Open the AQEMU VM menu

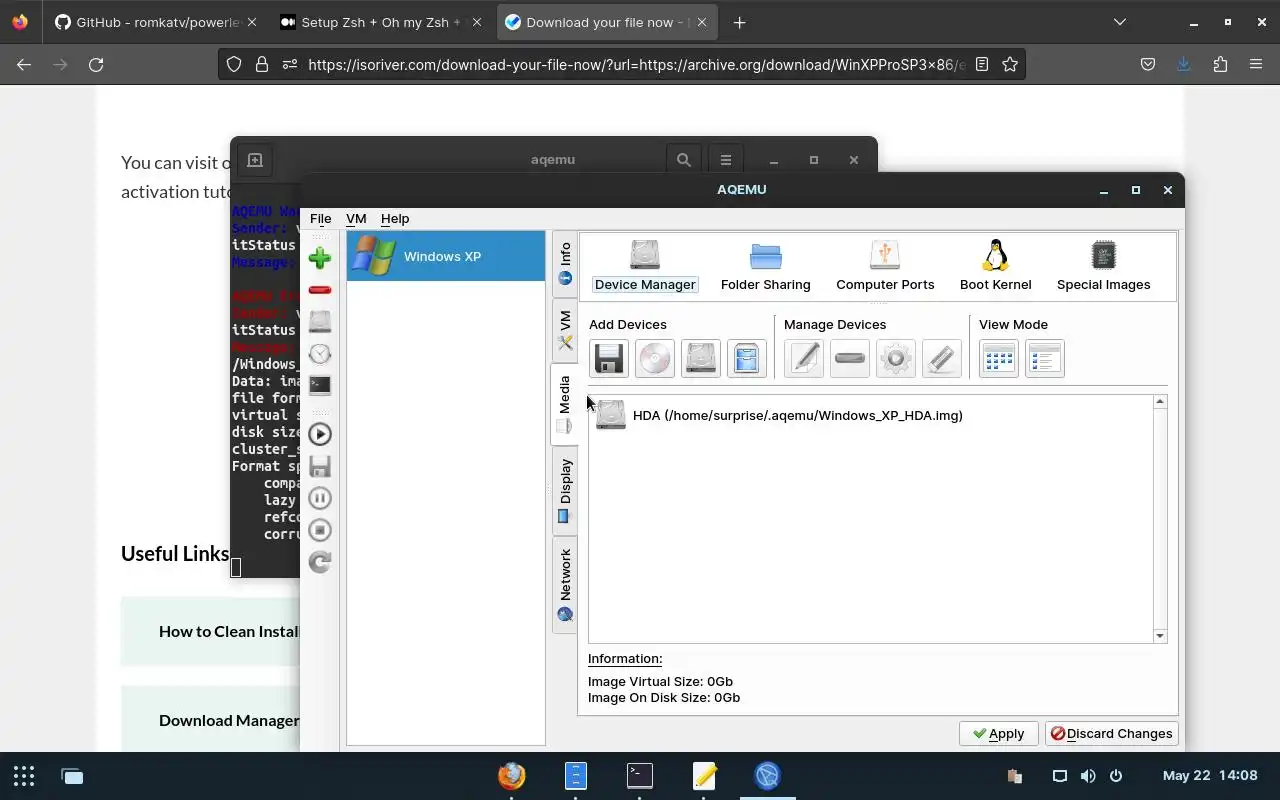tap(356, 218)
